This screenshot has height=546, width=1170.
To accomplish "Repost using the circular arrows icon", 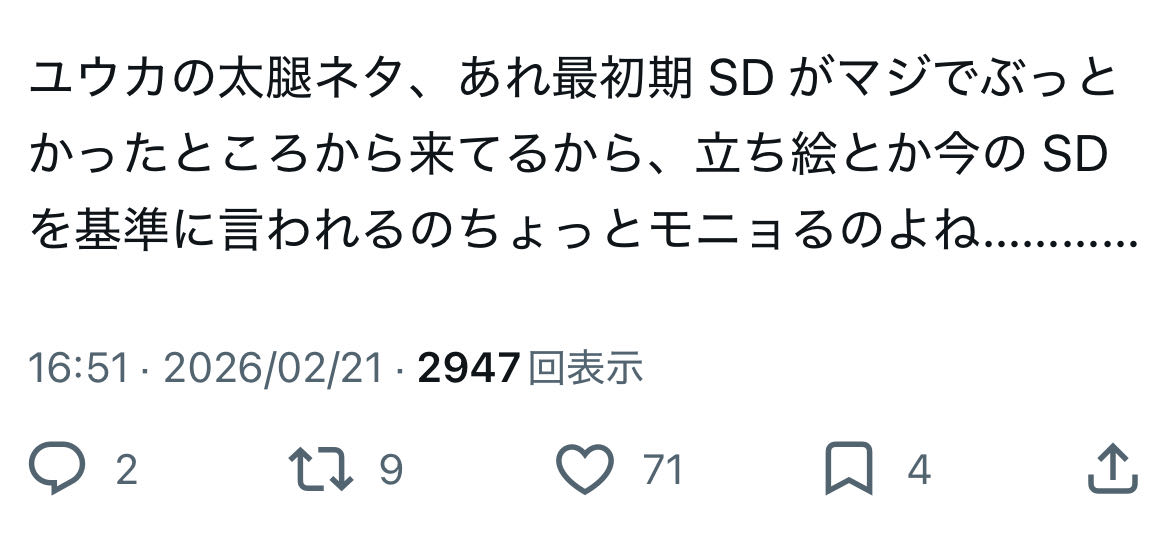I will pos(321,469).
